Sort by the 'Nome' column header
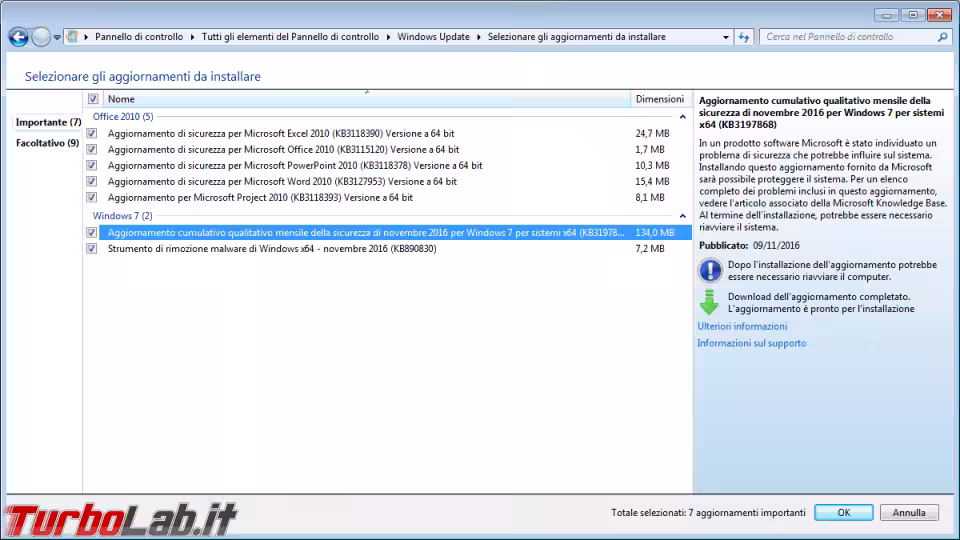The image size is (960, 540). click(366, 99)
